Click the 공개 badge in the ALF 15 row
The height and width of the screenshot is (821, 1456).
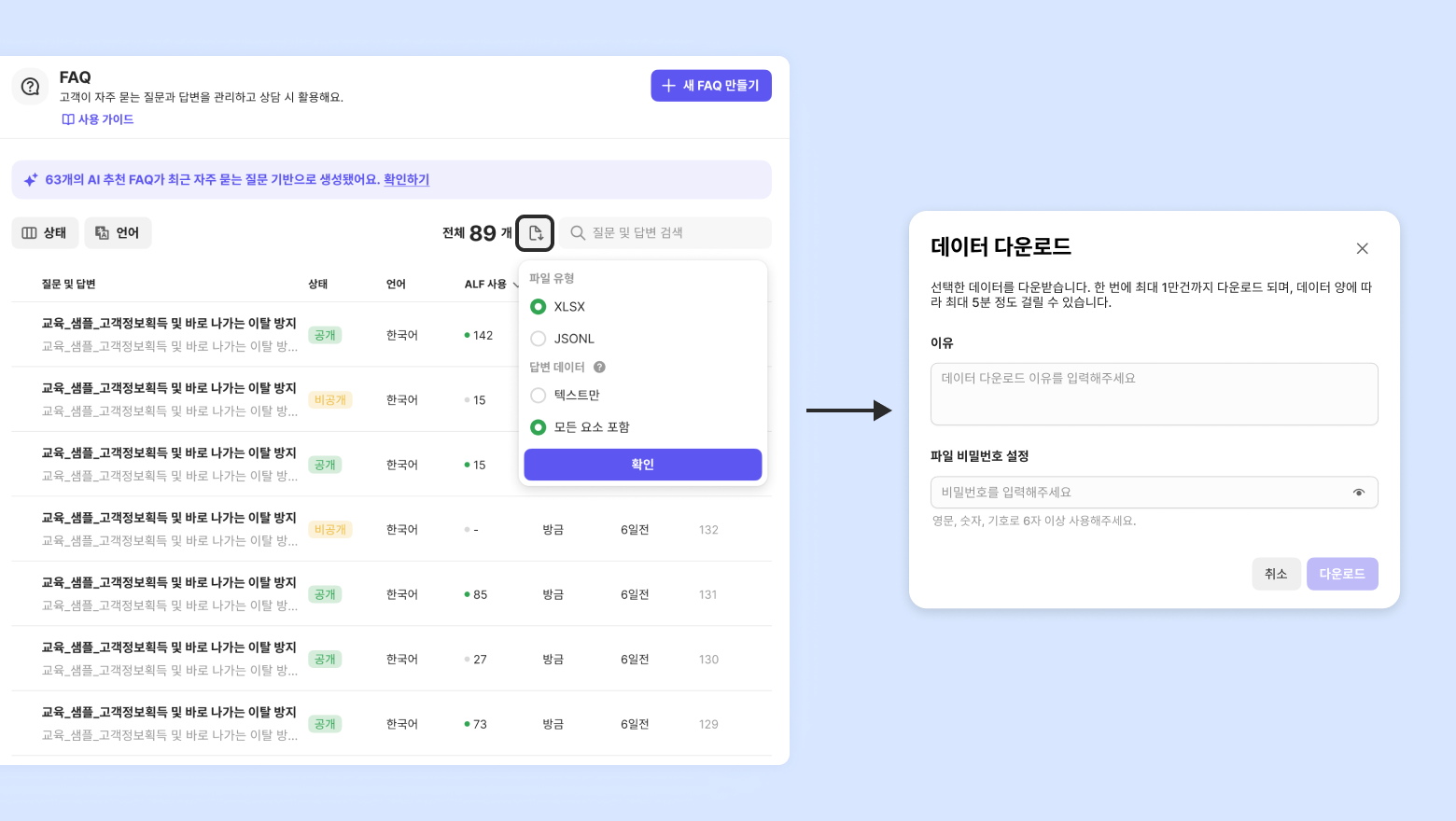325,465
